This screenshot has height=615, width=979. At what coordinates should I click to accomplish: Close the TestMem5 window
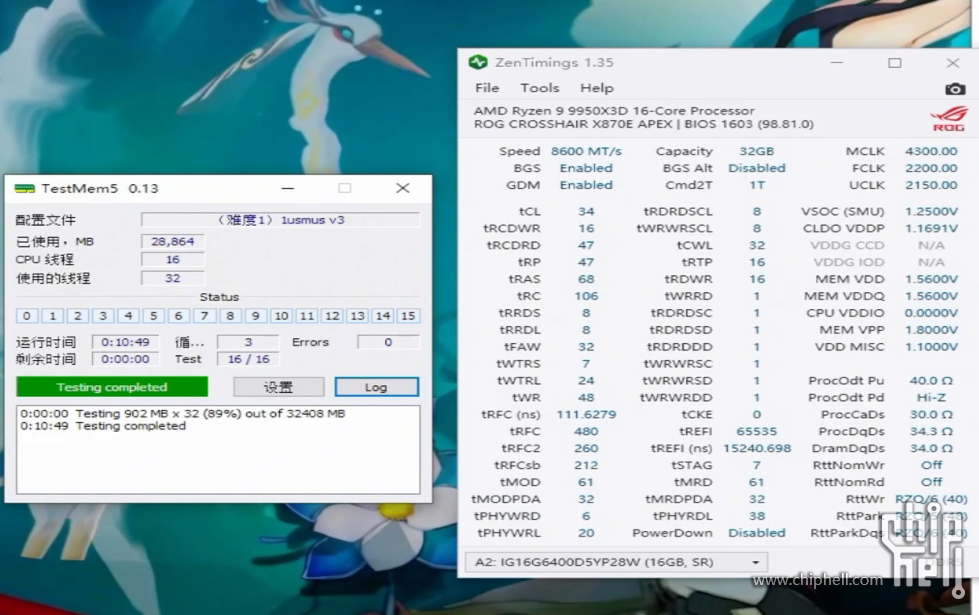[403, 188]
